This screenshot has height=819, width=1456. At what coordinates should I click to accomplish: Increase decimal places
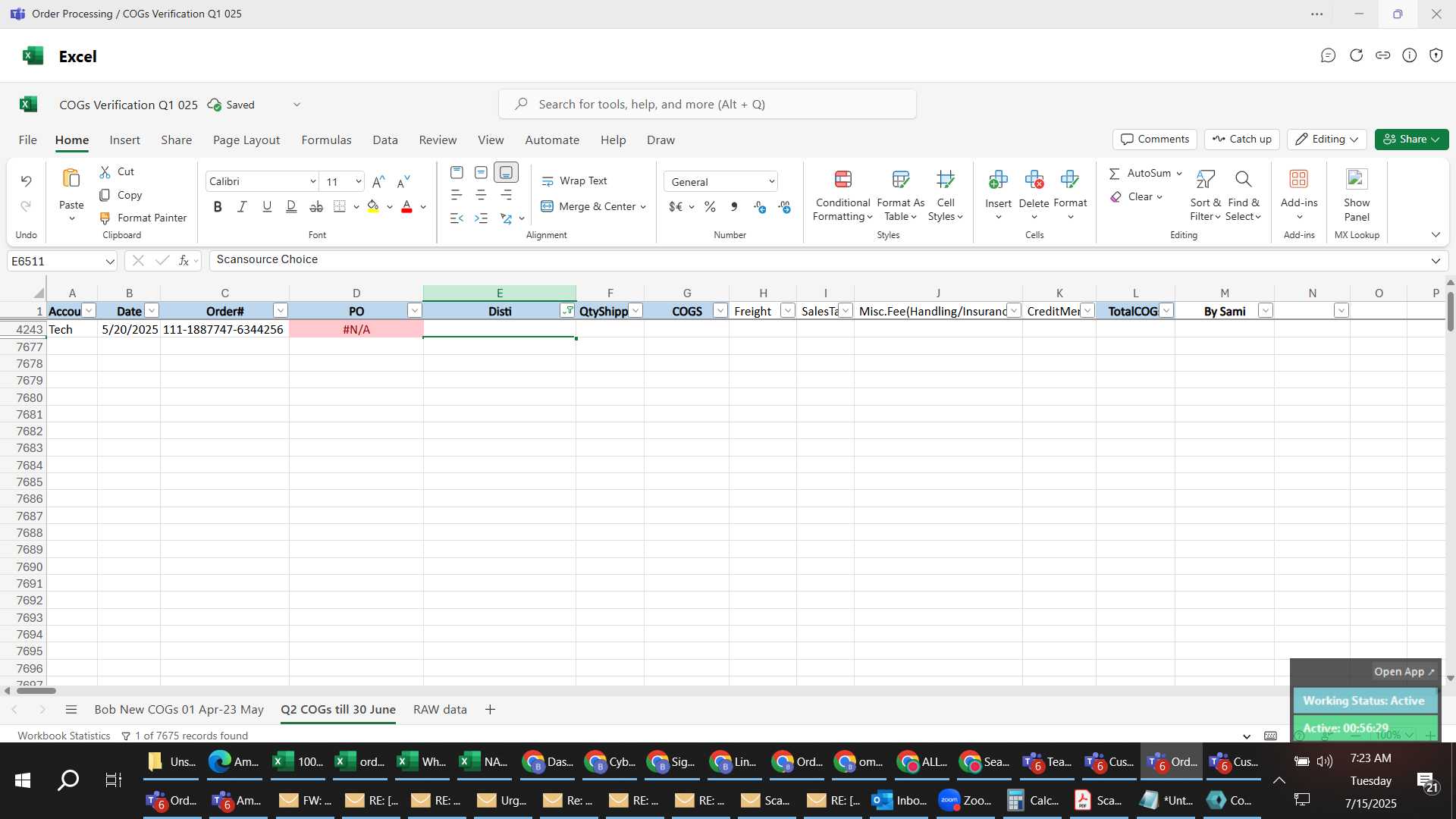tap(760, 206)
